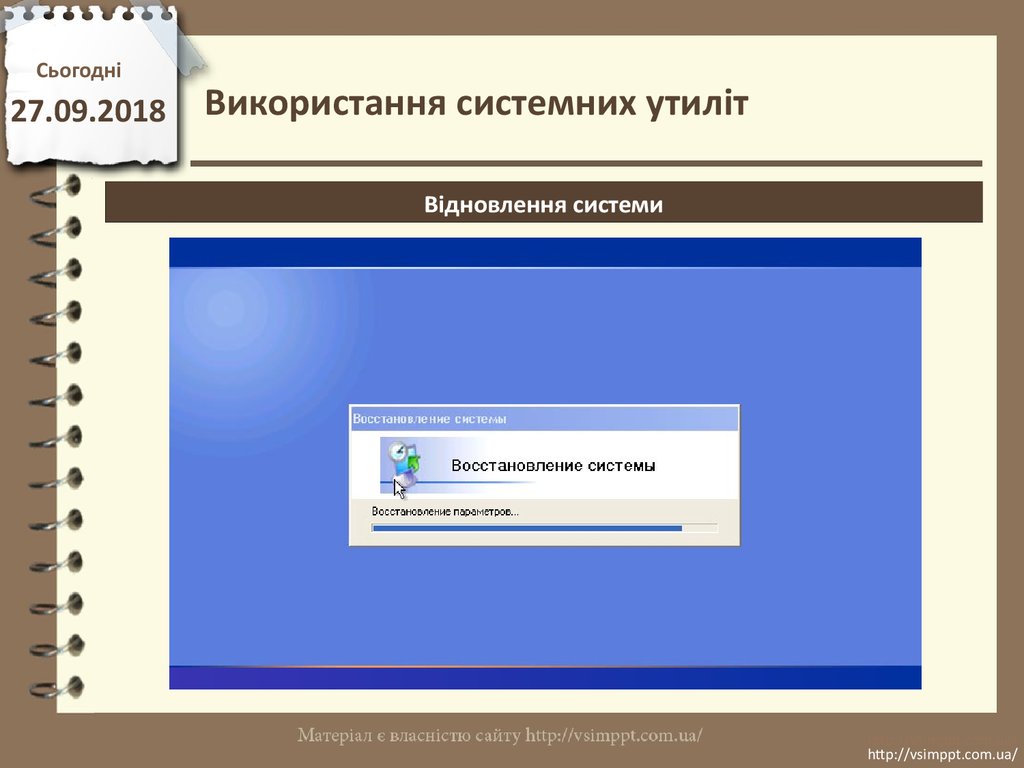Select the 'Відновлення системи' brown header bar

pyautogui.click(x=543, y=204)
